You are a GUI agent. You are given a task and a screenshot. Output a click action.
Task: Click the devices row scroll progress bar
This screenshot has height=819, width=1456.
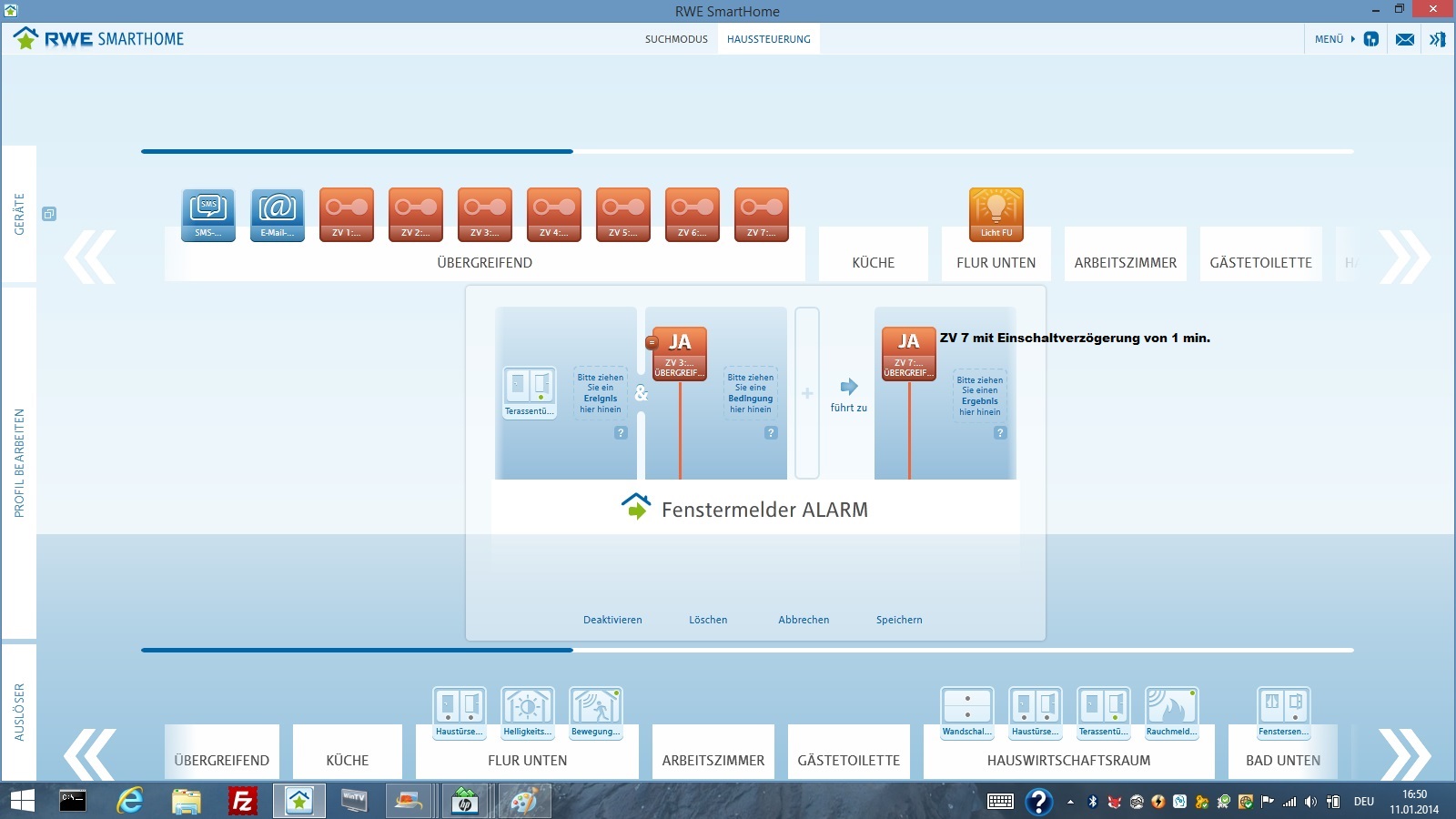tap(747, 151)
